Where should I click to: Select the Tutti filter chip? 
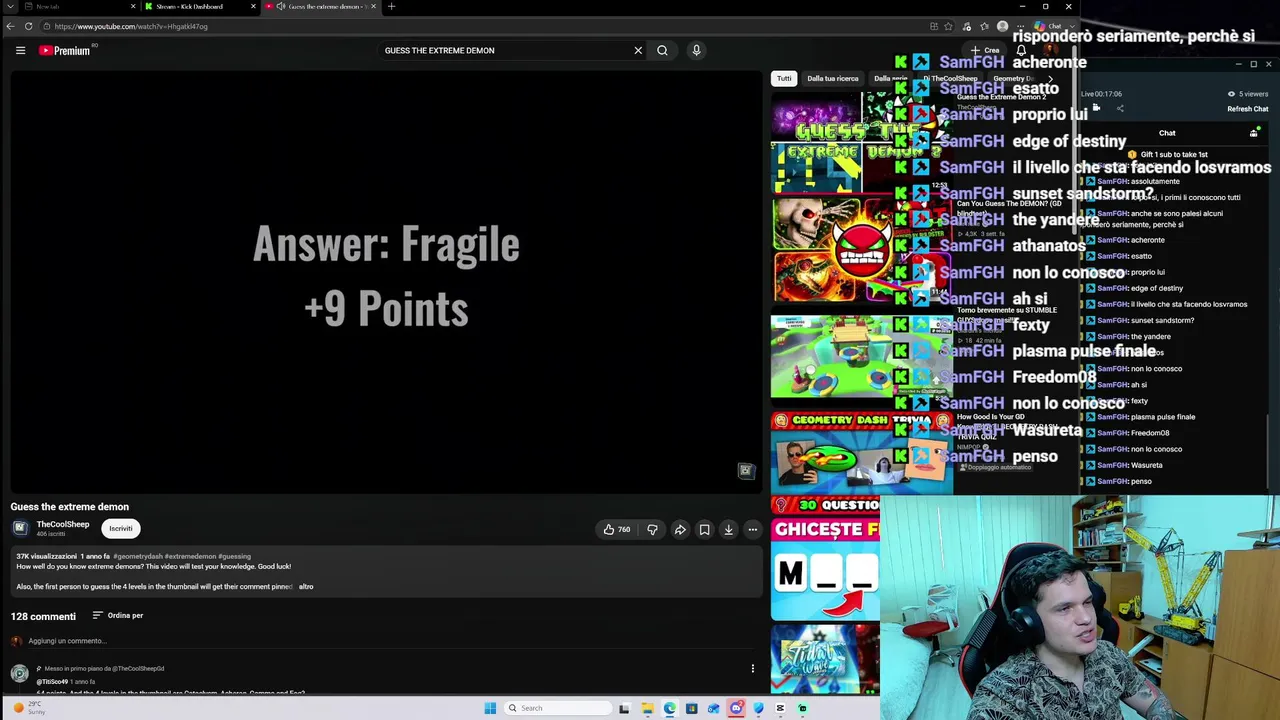click(784, 78)
